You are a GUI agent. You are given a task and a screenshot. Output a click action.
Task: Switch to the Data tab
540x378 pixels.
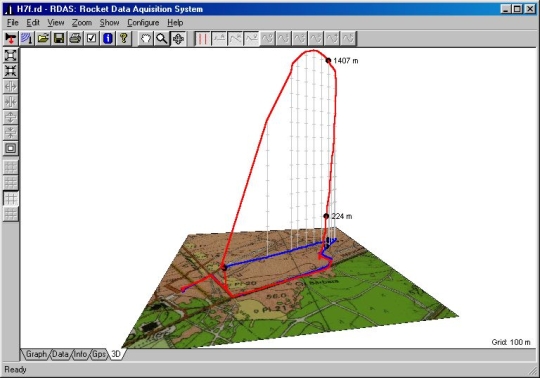pyautogui.click(x=60, y=354)
